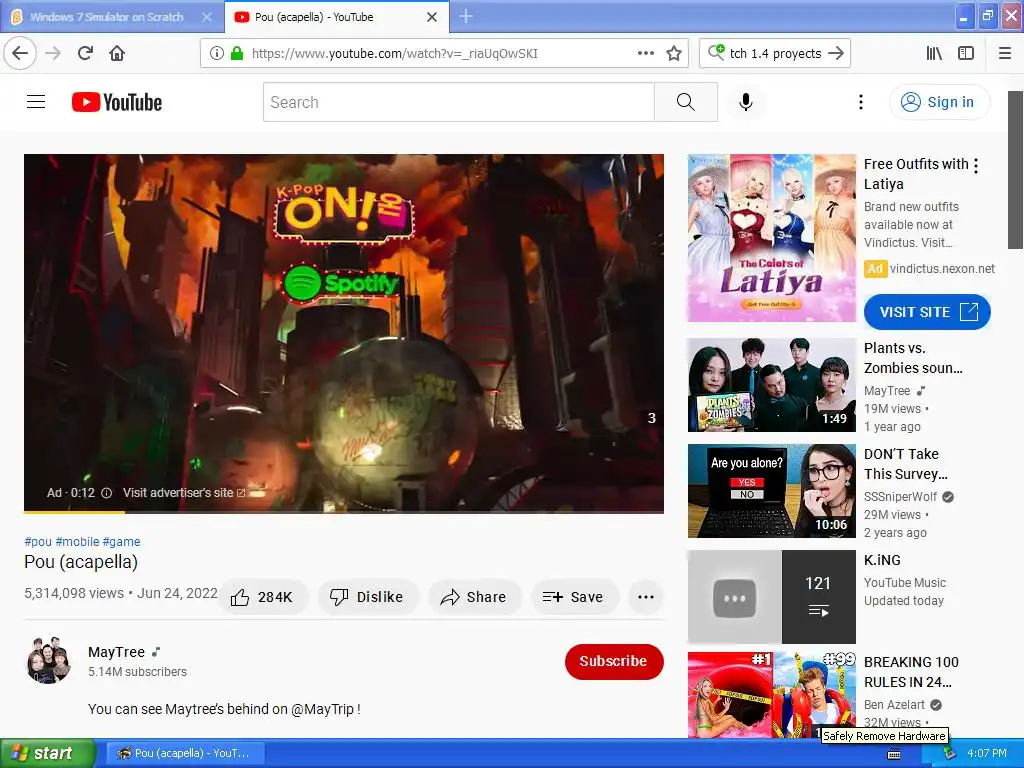Switch to Windows 7 Simulator on Scratch tab
The height and width of the screenshot is (768, 1024).
pos(106,17)
